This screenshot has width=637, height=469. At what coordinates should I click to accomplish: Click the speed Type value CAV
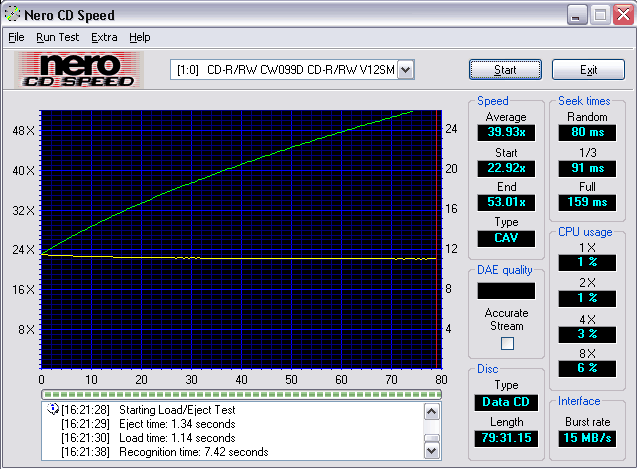(506, 238)
